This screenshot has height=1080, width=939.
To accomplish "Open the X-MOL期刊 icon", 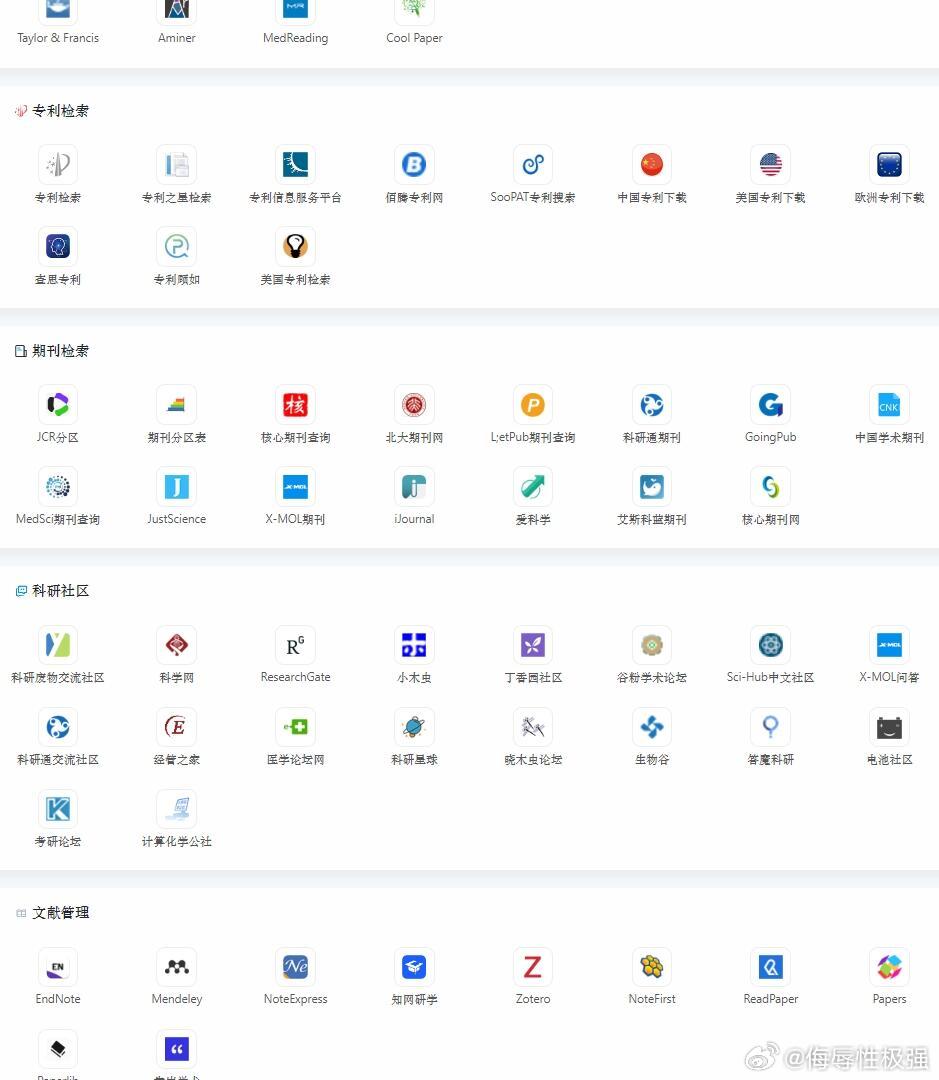I will coord(296,486).
